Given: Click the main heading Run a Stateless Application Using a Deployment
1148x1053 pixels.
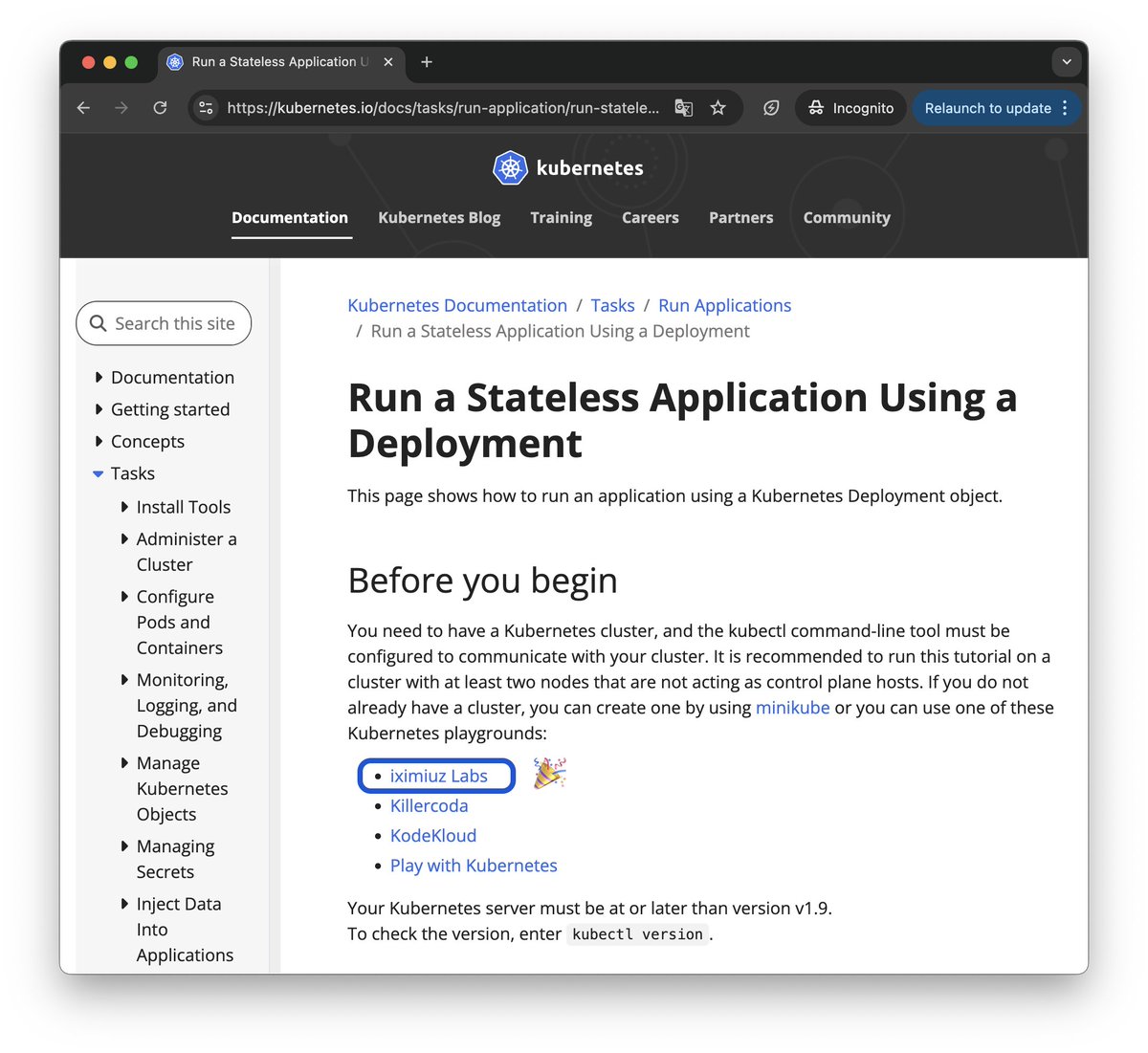Looking at the screenshot, I should pos(682,420).
